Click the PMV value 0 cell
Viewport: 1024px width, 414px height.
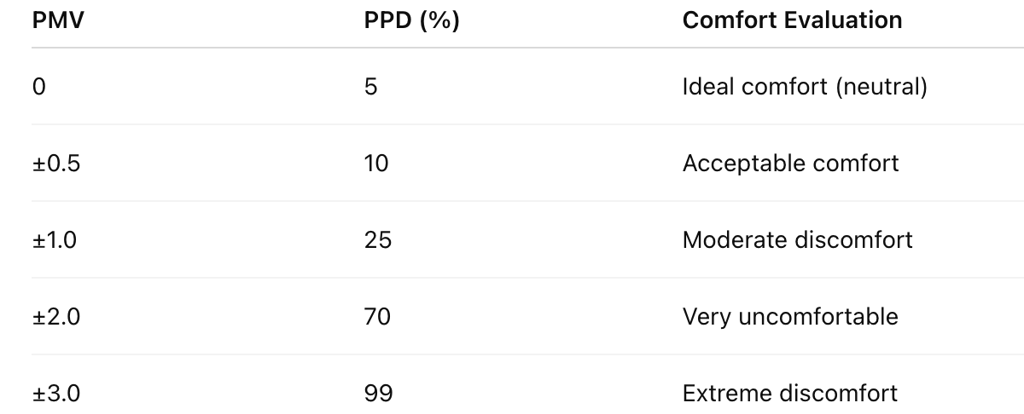coord(39,86)
